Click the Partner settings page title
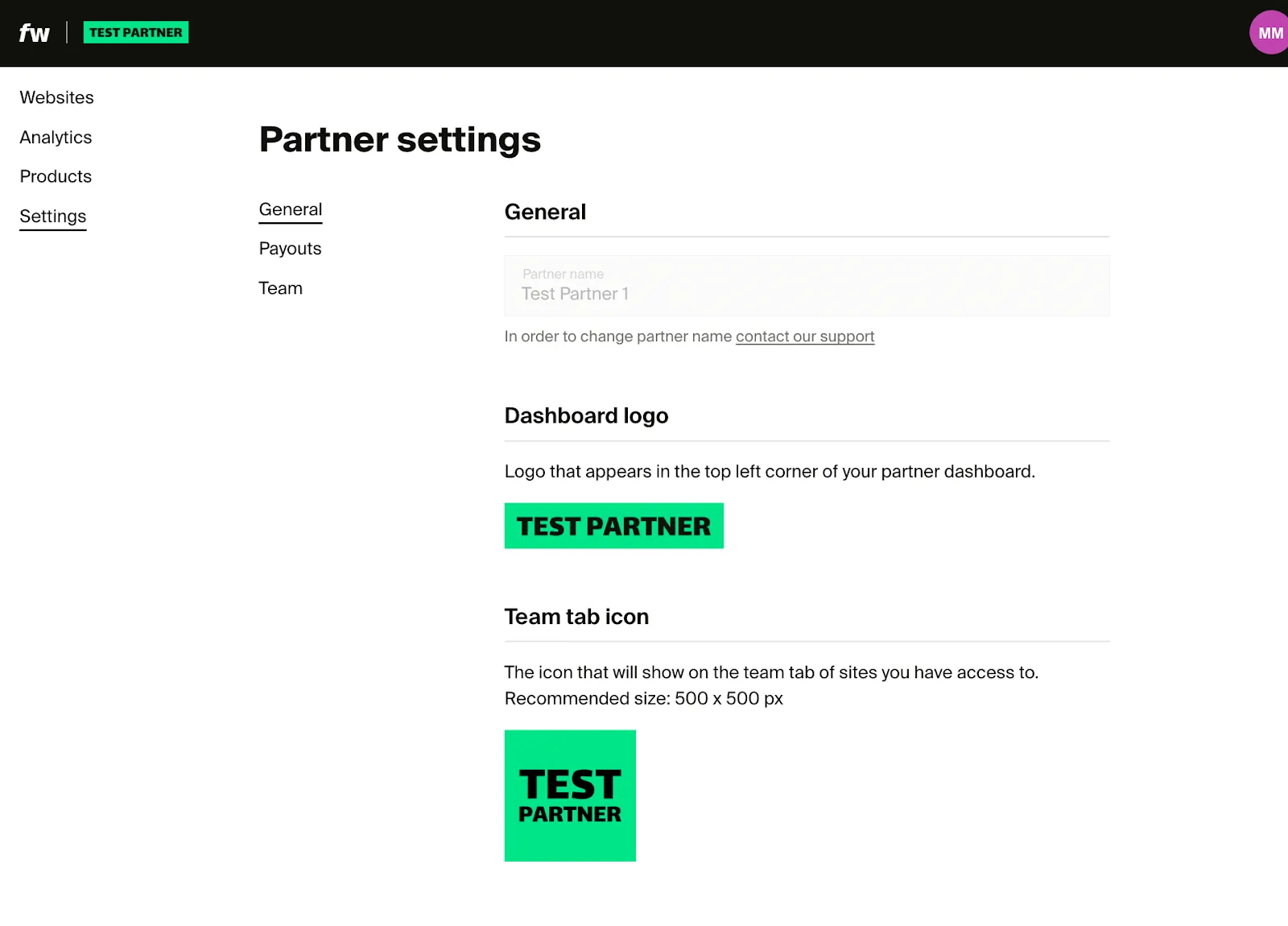1288x926 pixels. 400,139
